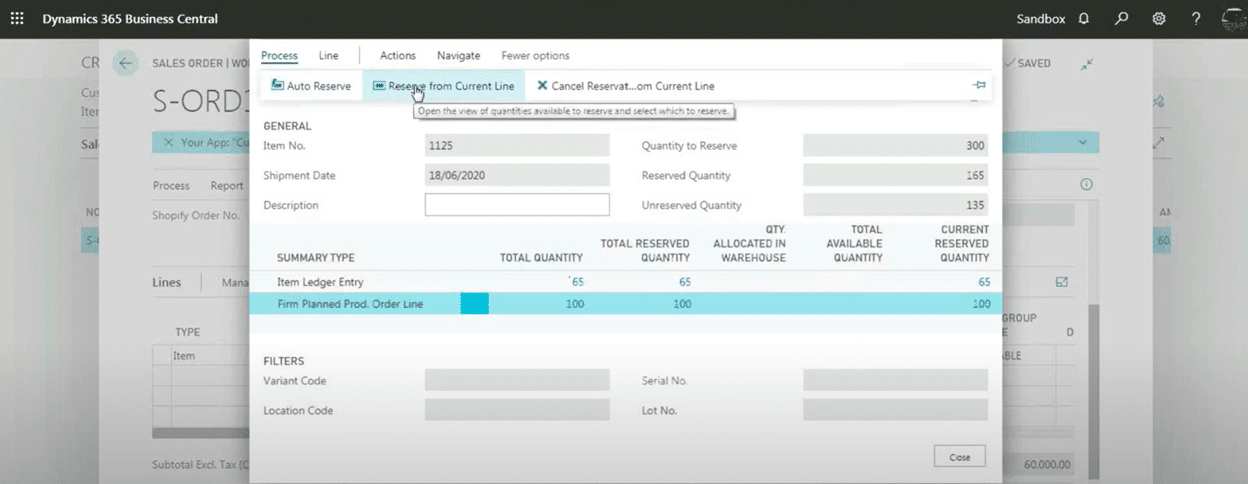Select the Item Ledger Entry row
Screen dimensions: 1248x484
(624, 282)
